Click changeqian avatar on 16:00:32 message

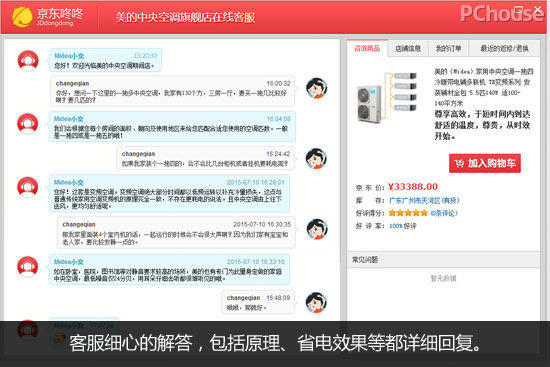316,88
